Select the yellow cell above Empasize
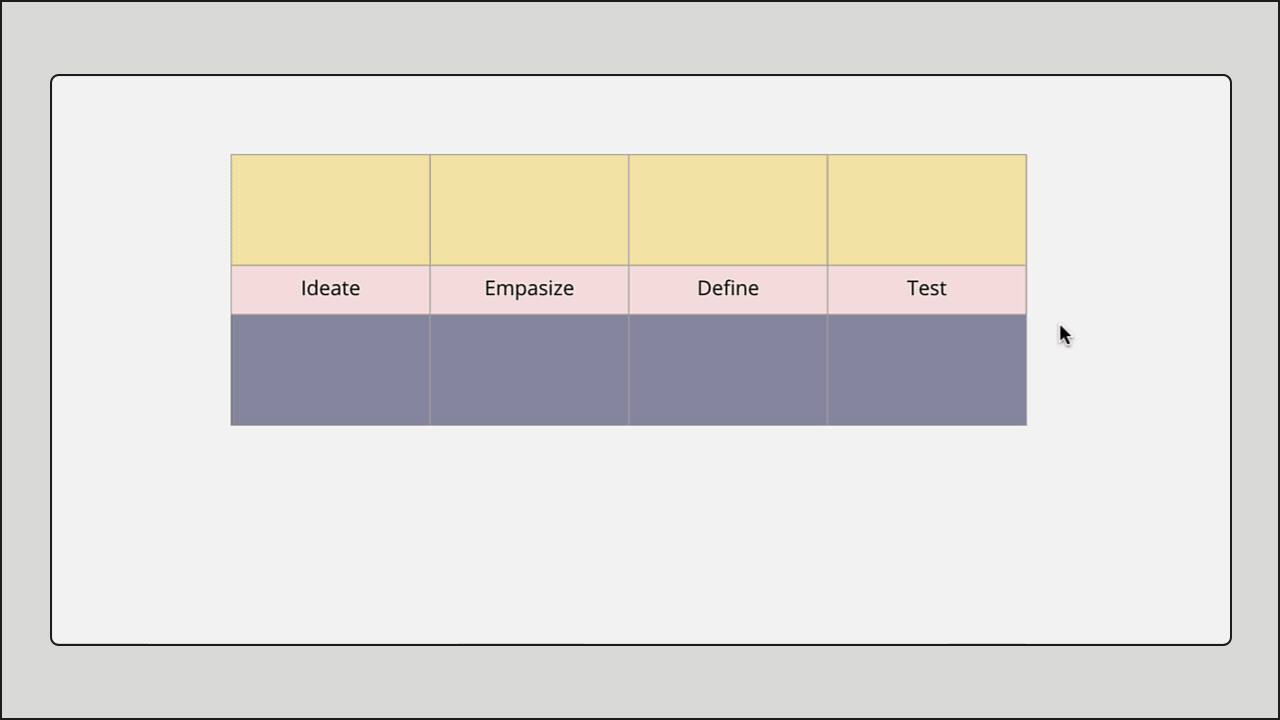1280x720 pixels. pyautogui.click(x=529, y=210)
